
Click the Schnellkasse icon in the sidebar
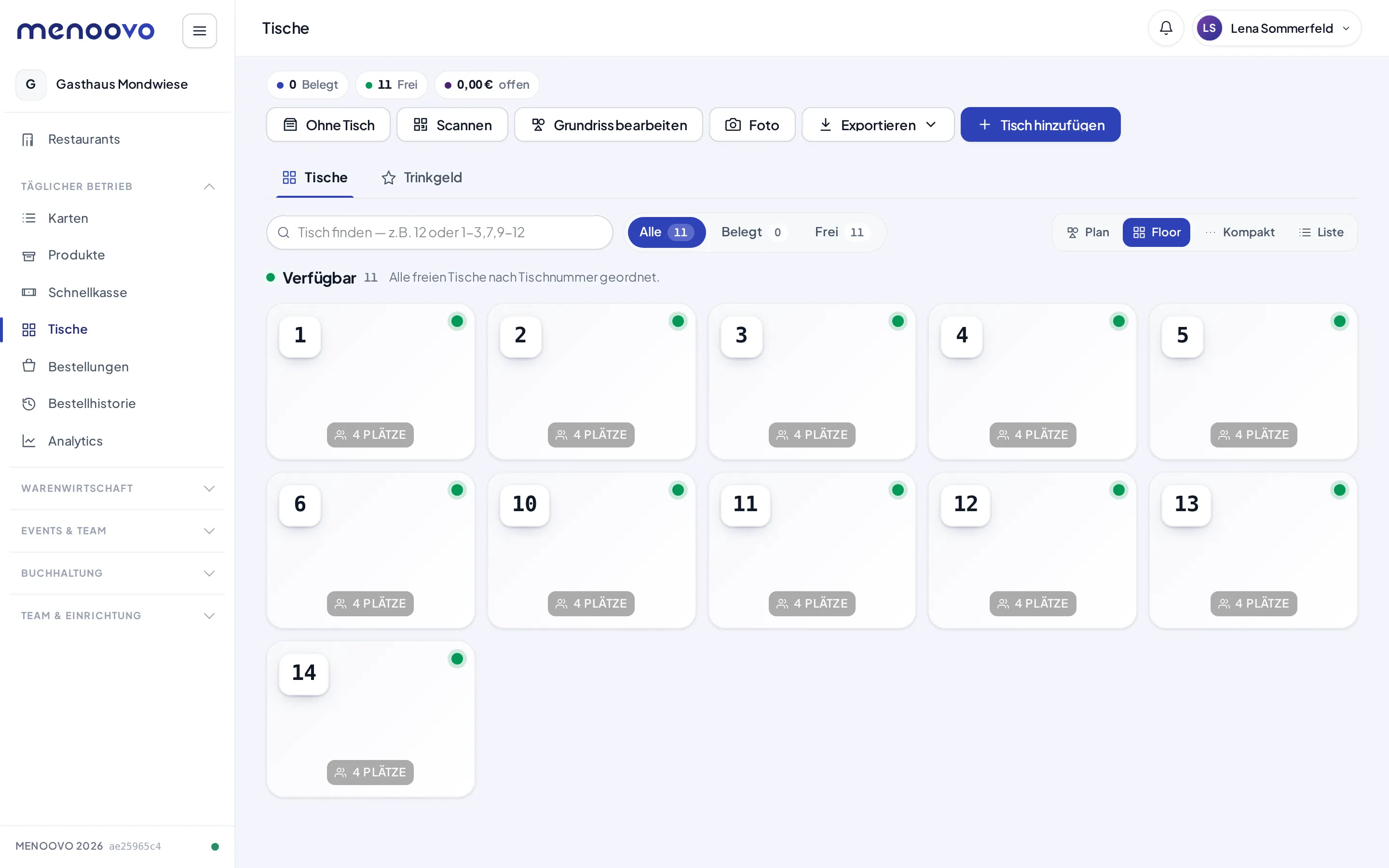(x=29, y=292)
